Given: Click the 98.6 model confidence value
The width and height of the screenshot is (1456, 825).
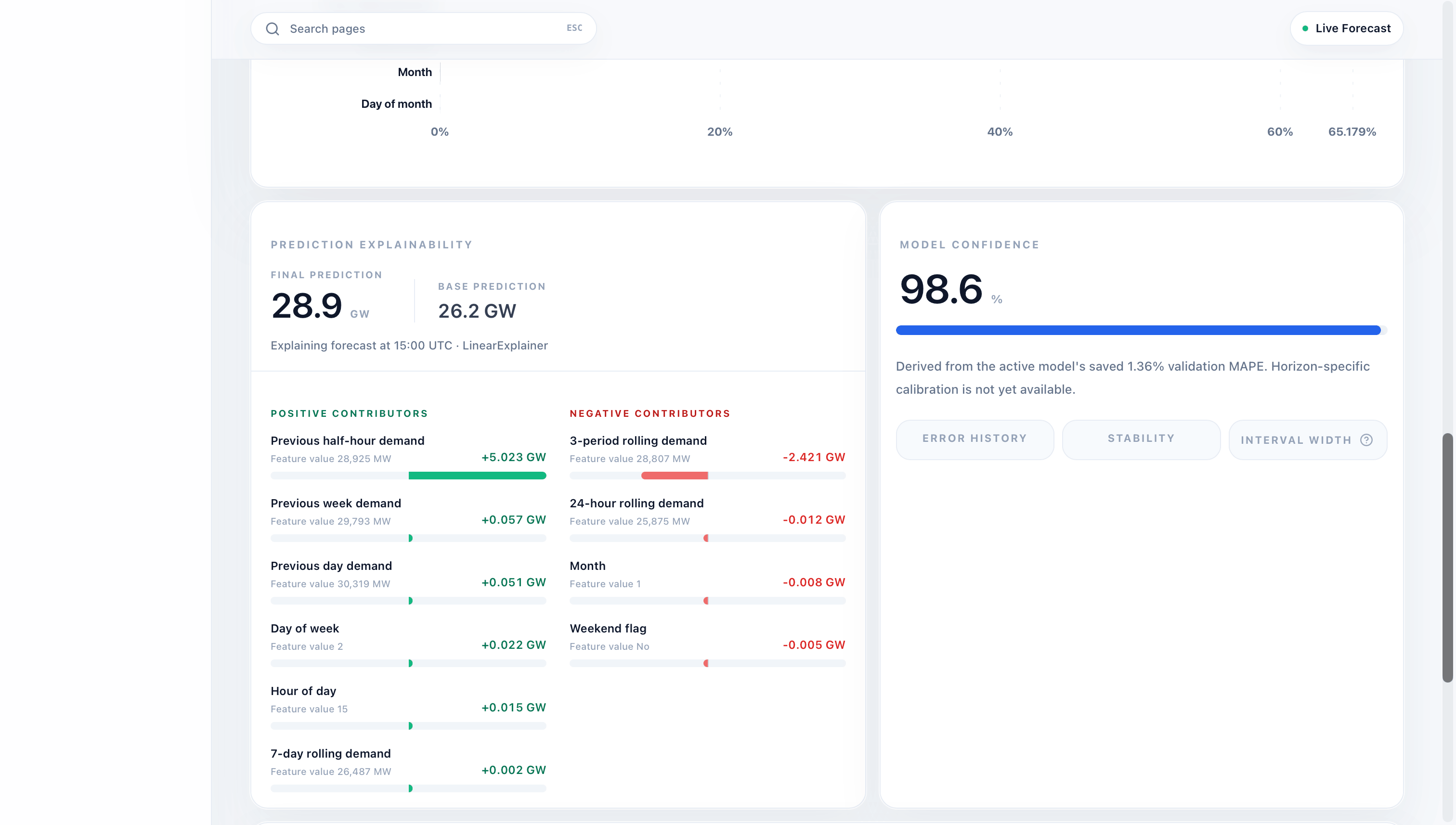Looking at the screenshot, I should pos(941,290).
